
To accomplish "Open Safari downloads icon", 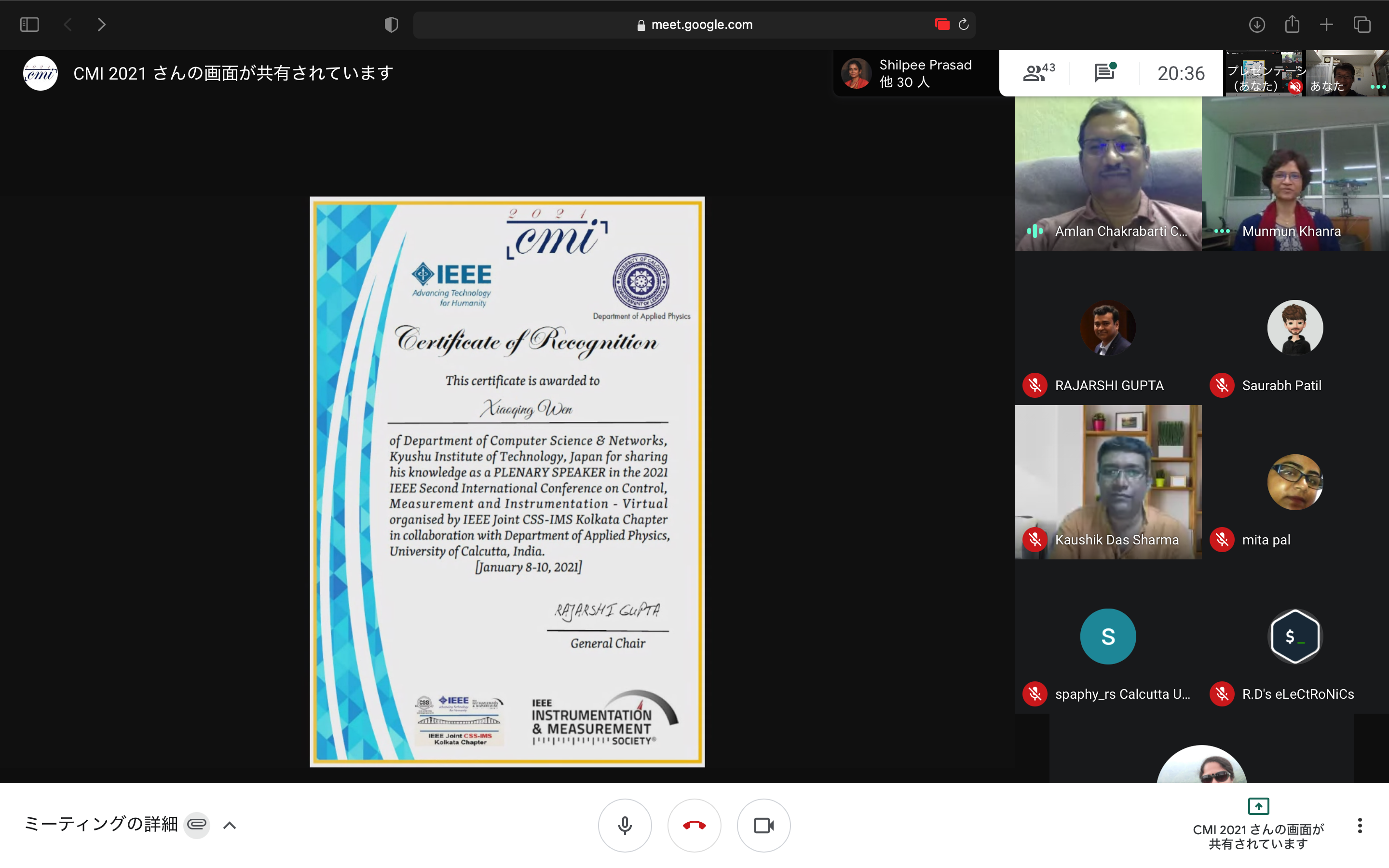I will 1257,25.
